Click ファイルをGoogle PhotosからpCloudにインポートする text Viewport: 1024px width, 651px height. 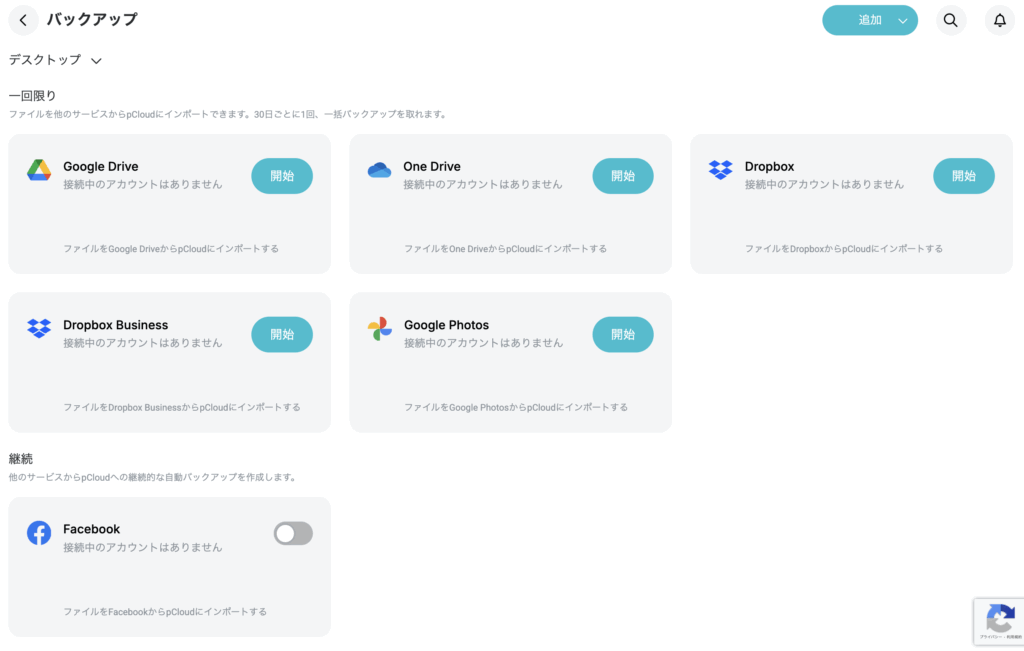(x=516, y=407)
